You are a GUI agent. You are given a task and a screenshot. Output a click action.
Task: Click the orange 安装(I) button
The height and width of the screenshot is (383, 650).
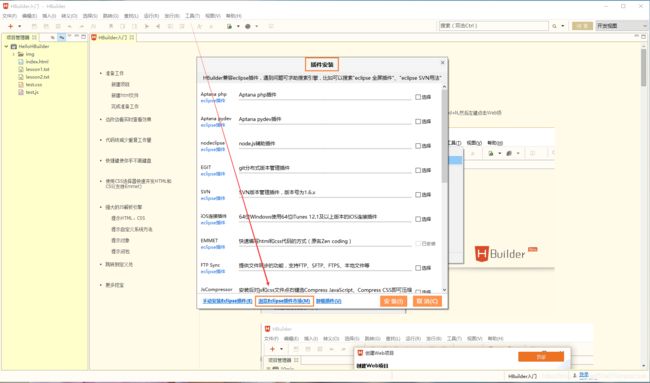tap(393, 301)
